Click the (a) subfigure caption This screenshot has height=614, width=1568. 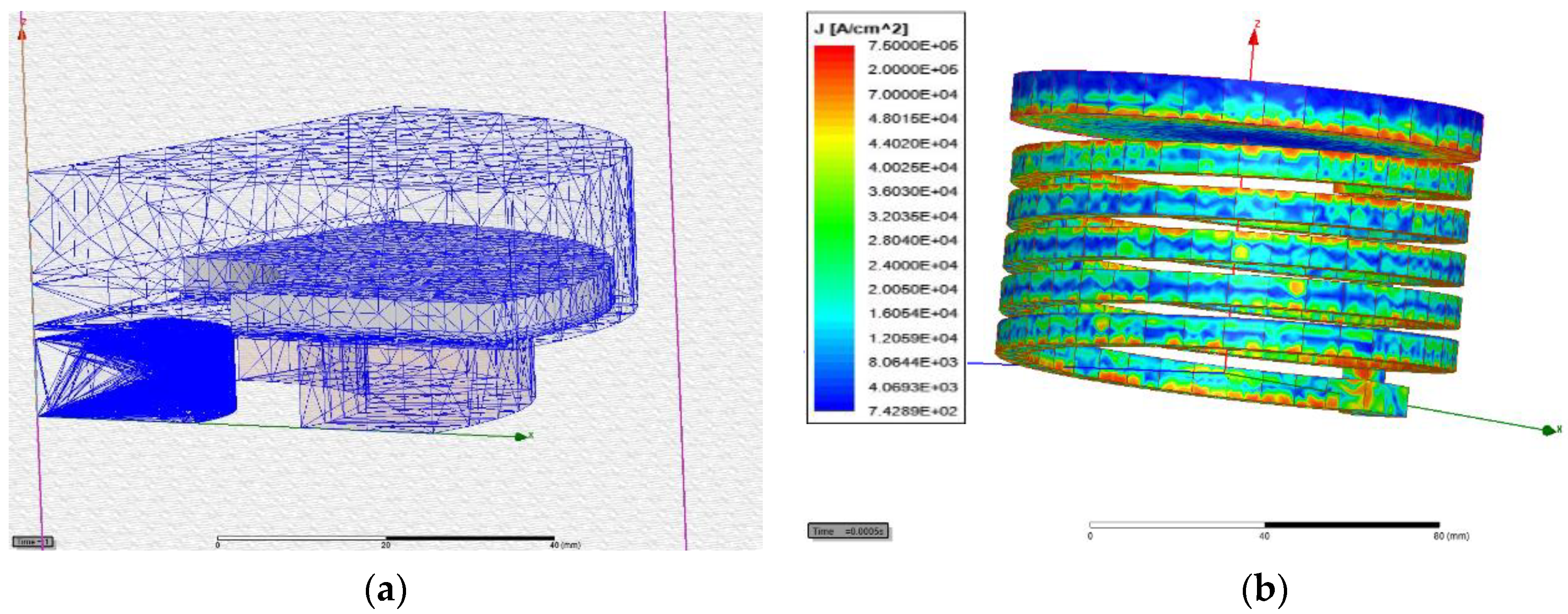tap(385, 590)
